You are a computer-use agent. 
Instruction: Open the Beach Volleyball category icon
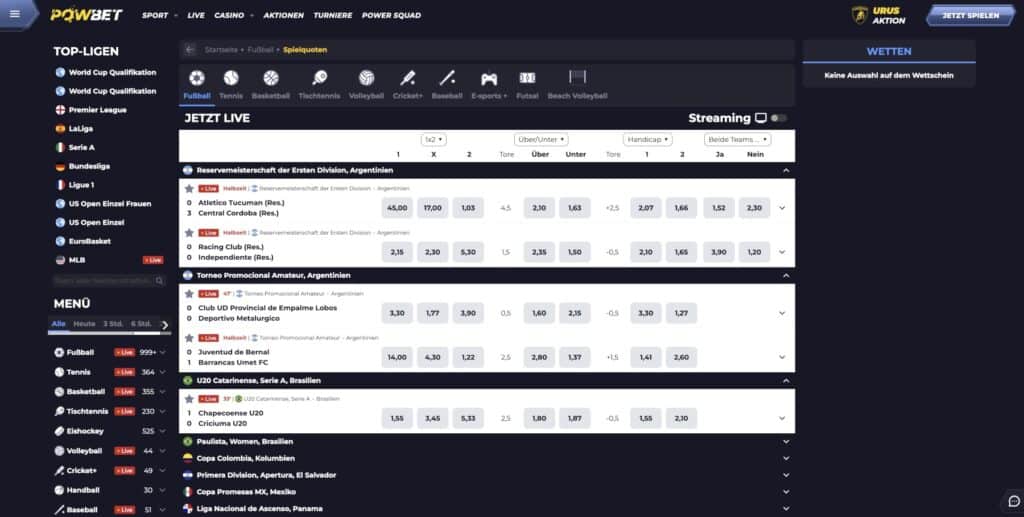577,78
